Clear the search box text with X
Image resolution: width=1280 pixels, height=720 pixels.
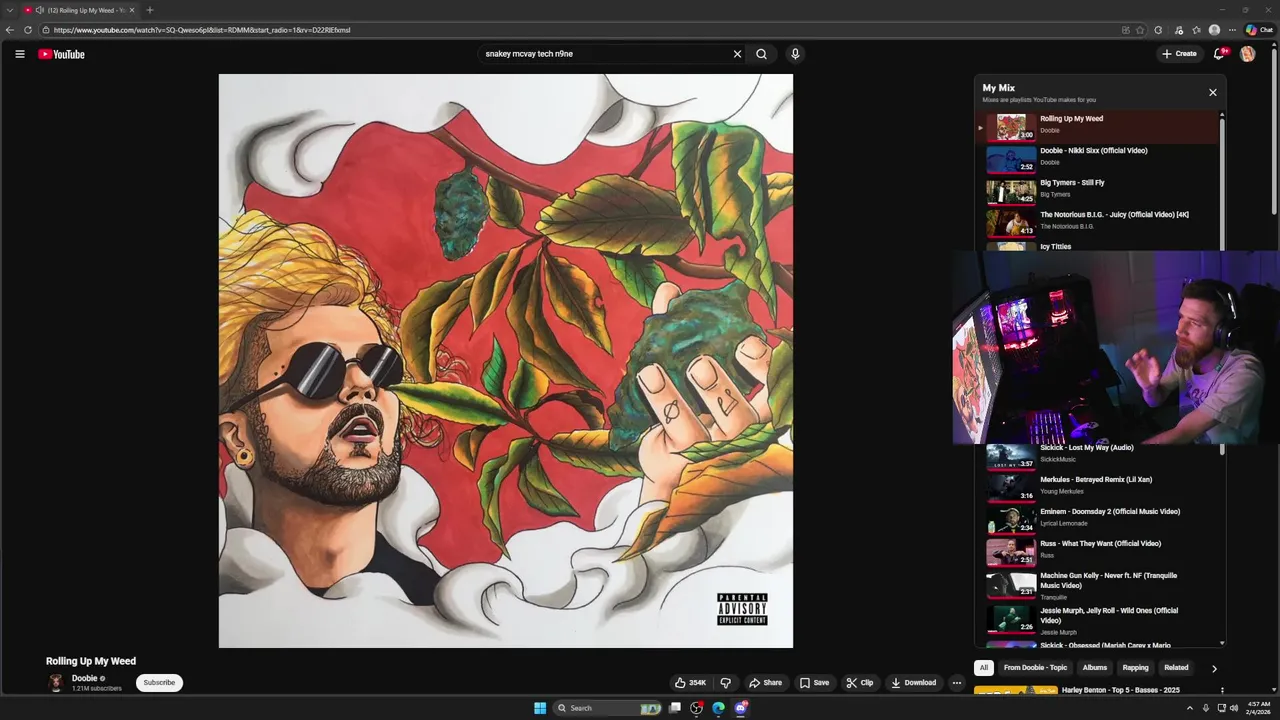coord(738,54)
